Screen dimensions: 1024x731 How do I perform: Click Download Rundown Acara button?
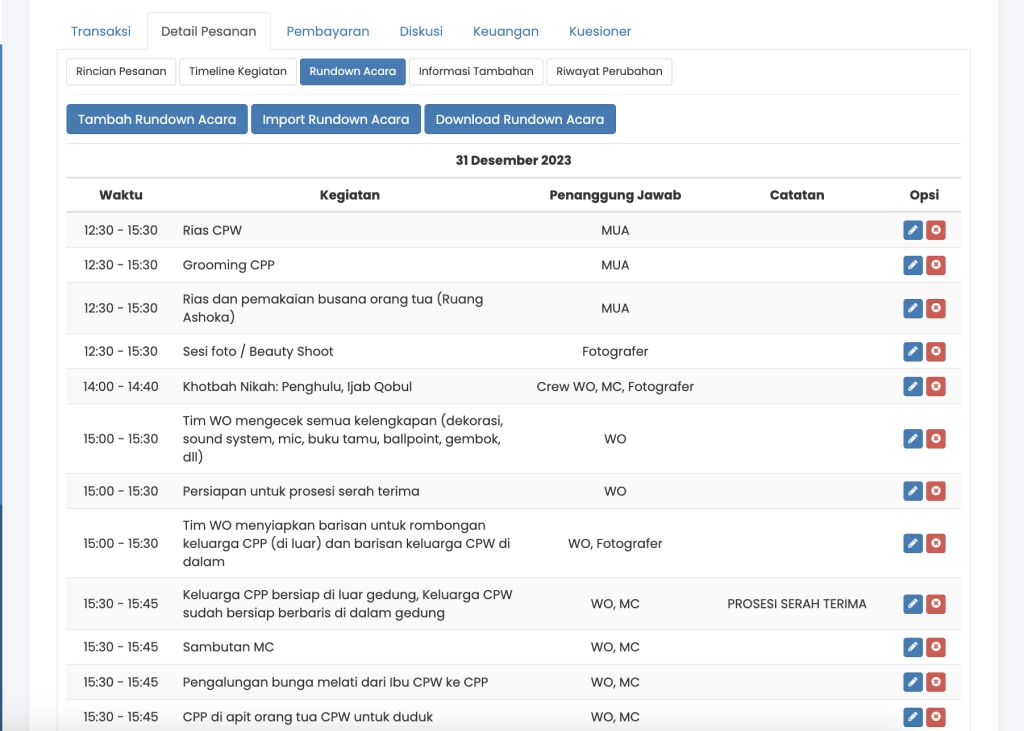click(520, 118)
